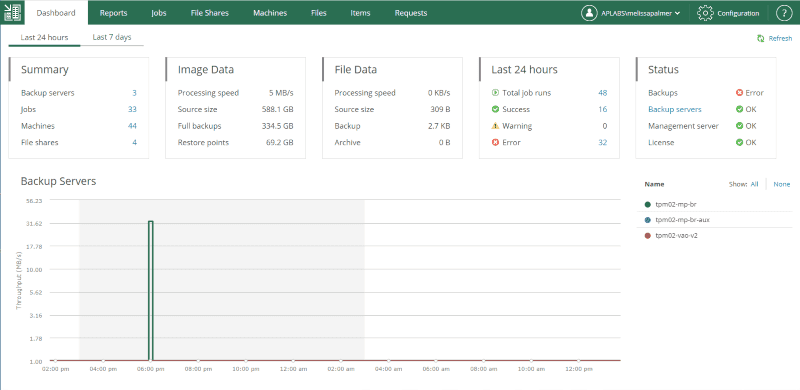Open the Machines tab

click(x=270, y=13)
